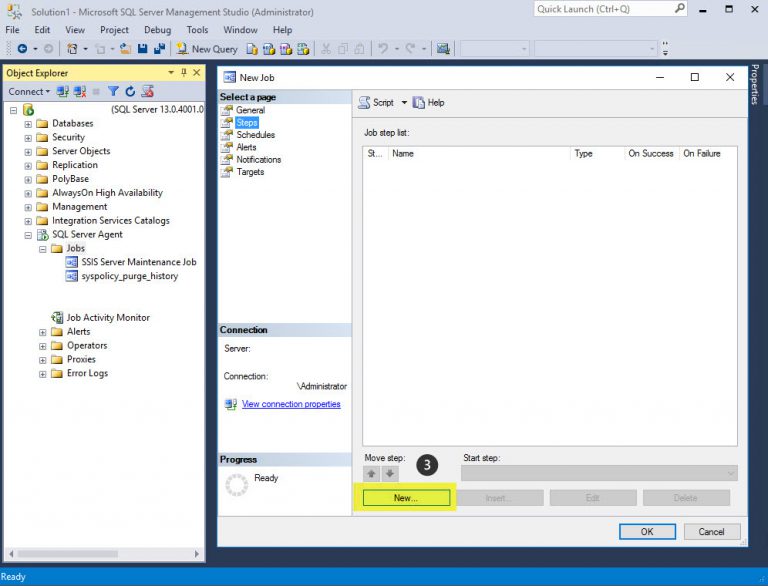Image resolution: width=768 pixels, height=586 pixels.
Task: Open the Debug menu
Action: 158,30
